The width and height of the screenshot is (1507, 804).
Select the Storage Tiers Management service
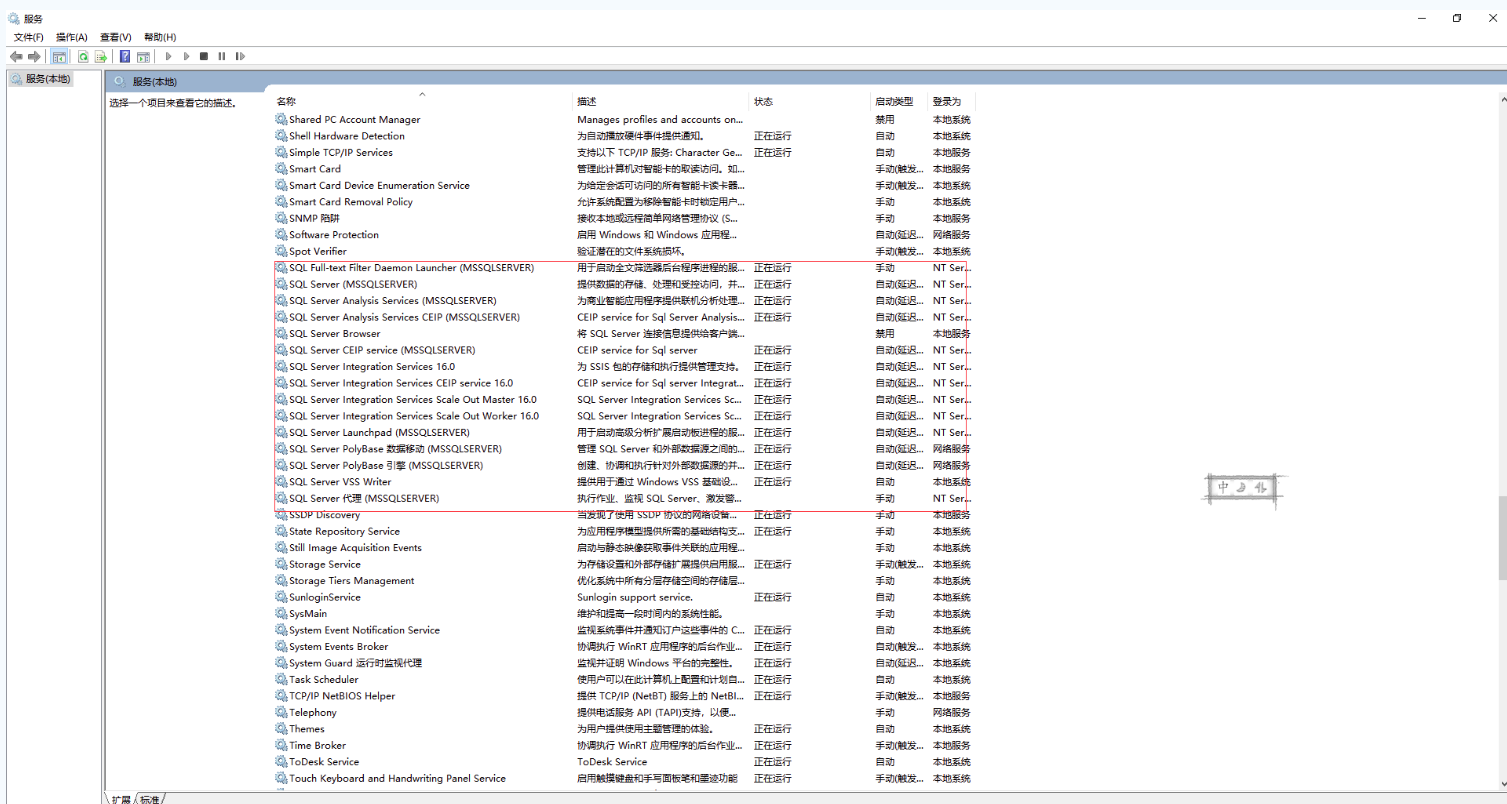(x=351, y=581)
